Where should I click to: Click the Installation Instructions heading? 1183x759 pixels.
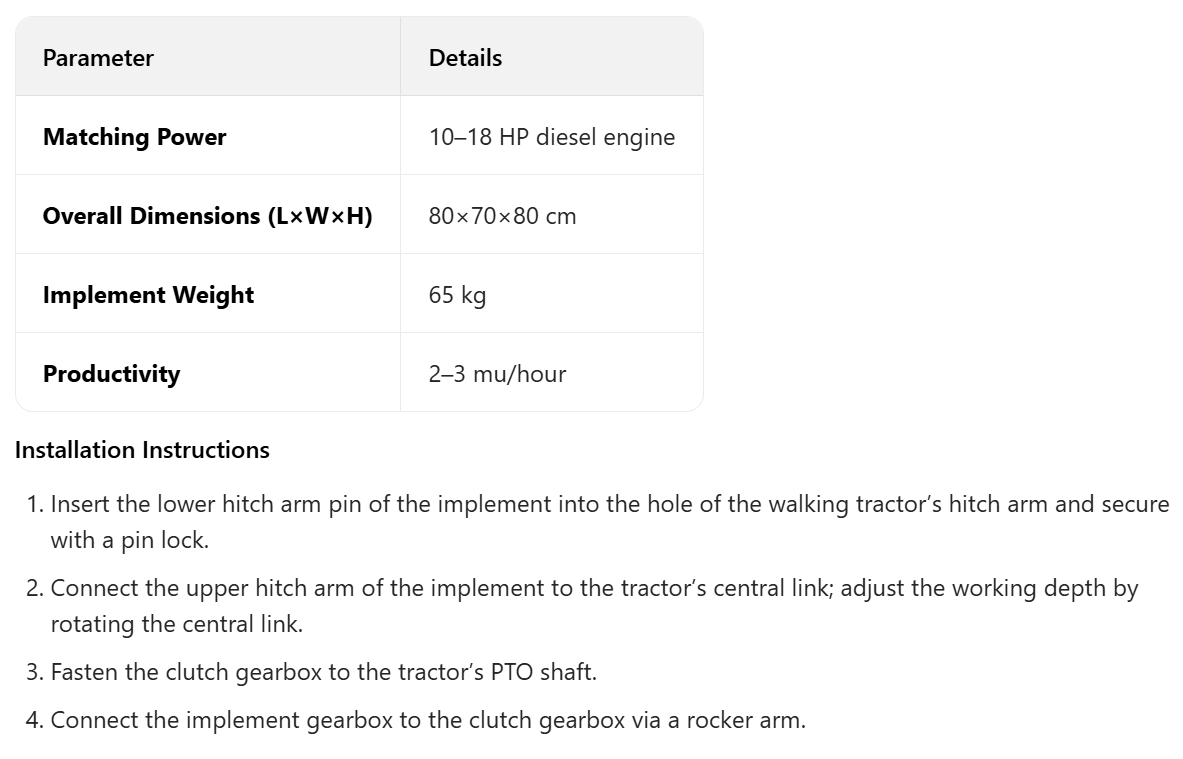pos(142,450)
